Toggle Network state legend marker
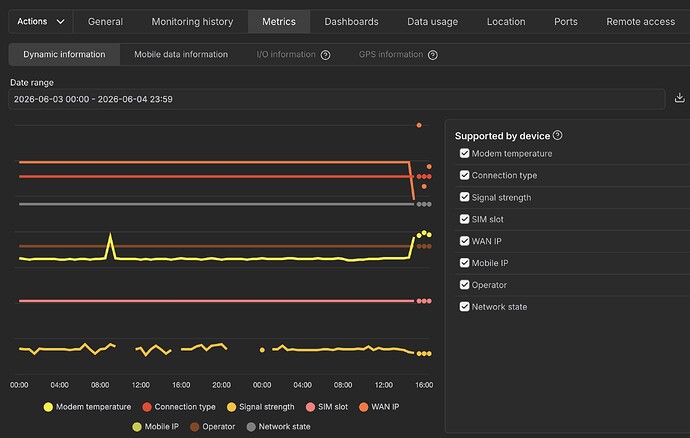Screen dimensions: 690x438 tap(251, 427)
